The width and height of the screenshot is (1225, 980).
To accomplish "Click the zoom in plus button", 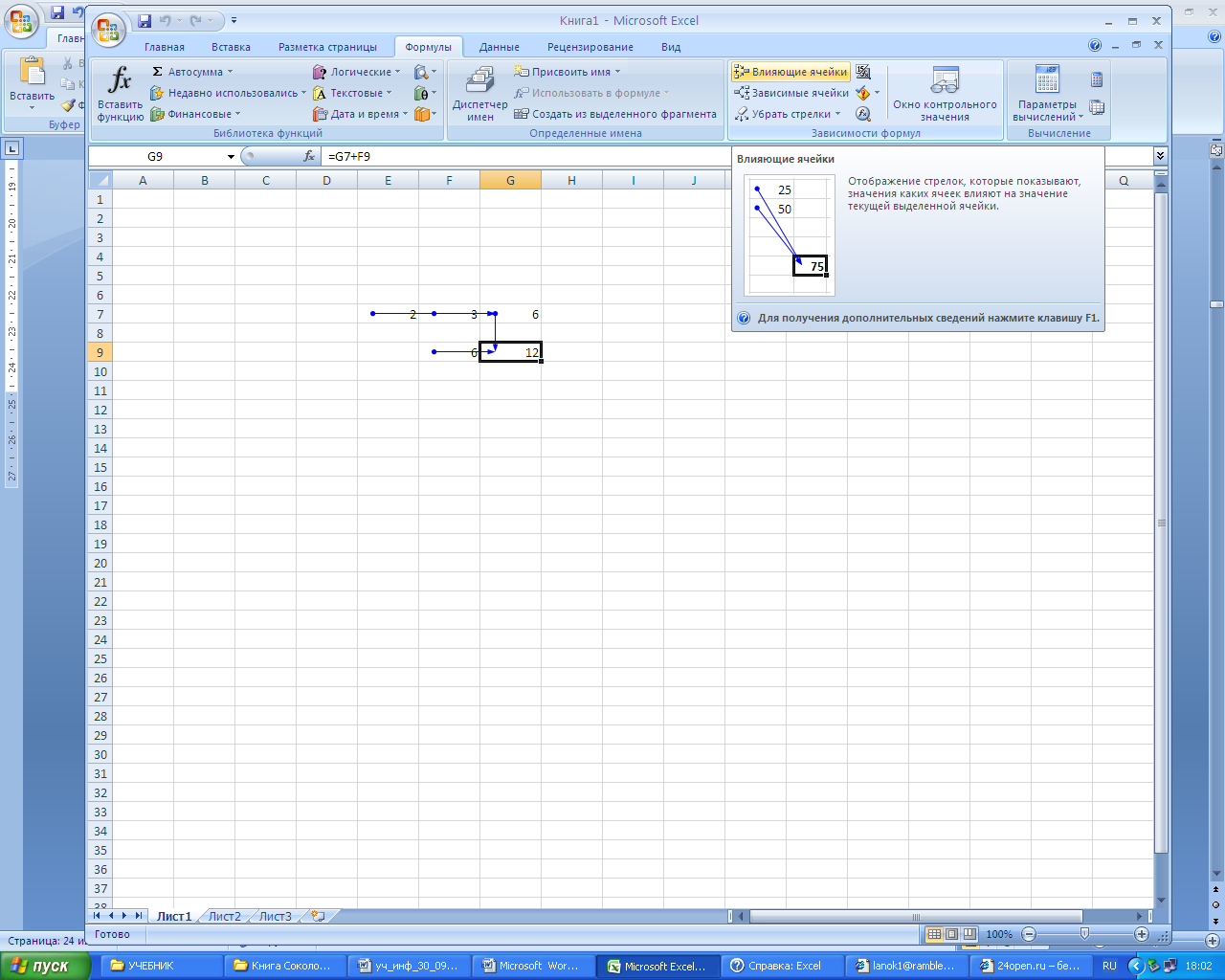I will pyautogui.click(x=1142, y=934).
